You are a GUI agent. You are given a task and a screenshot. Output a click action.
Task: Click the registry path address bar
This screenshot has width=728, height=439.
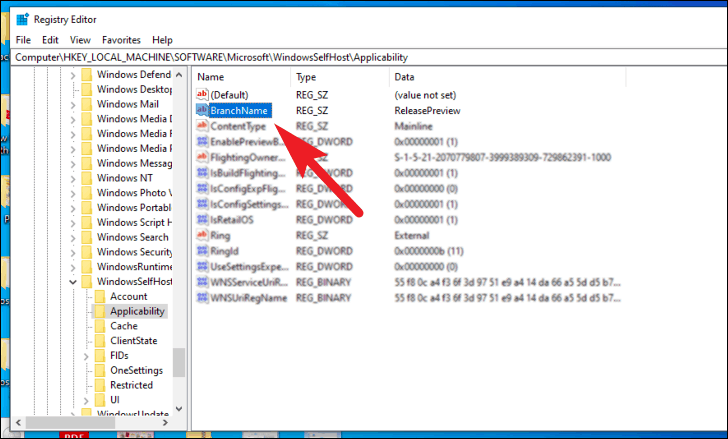[x=369, y=57]
